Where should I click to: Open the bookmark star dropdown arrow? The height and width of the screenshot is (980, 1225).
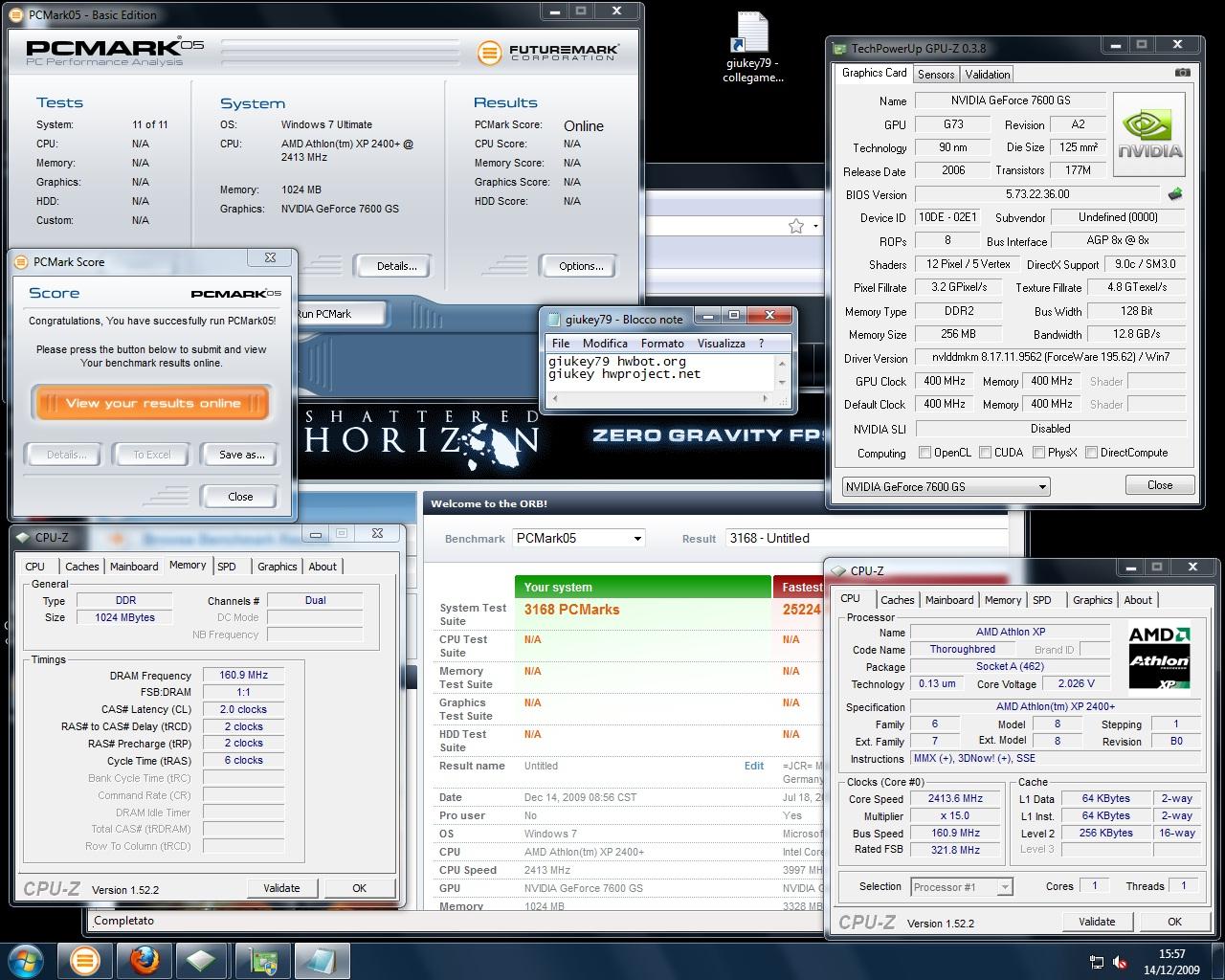815,227
